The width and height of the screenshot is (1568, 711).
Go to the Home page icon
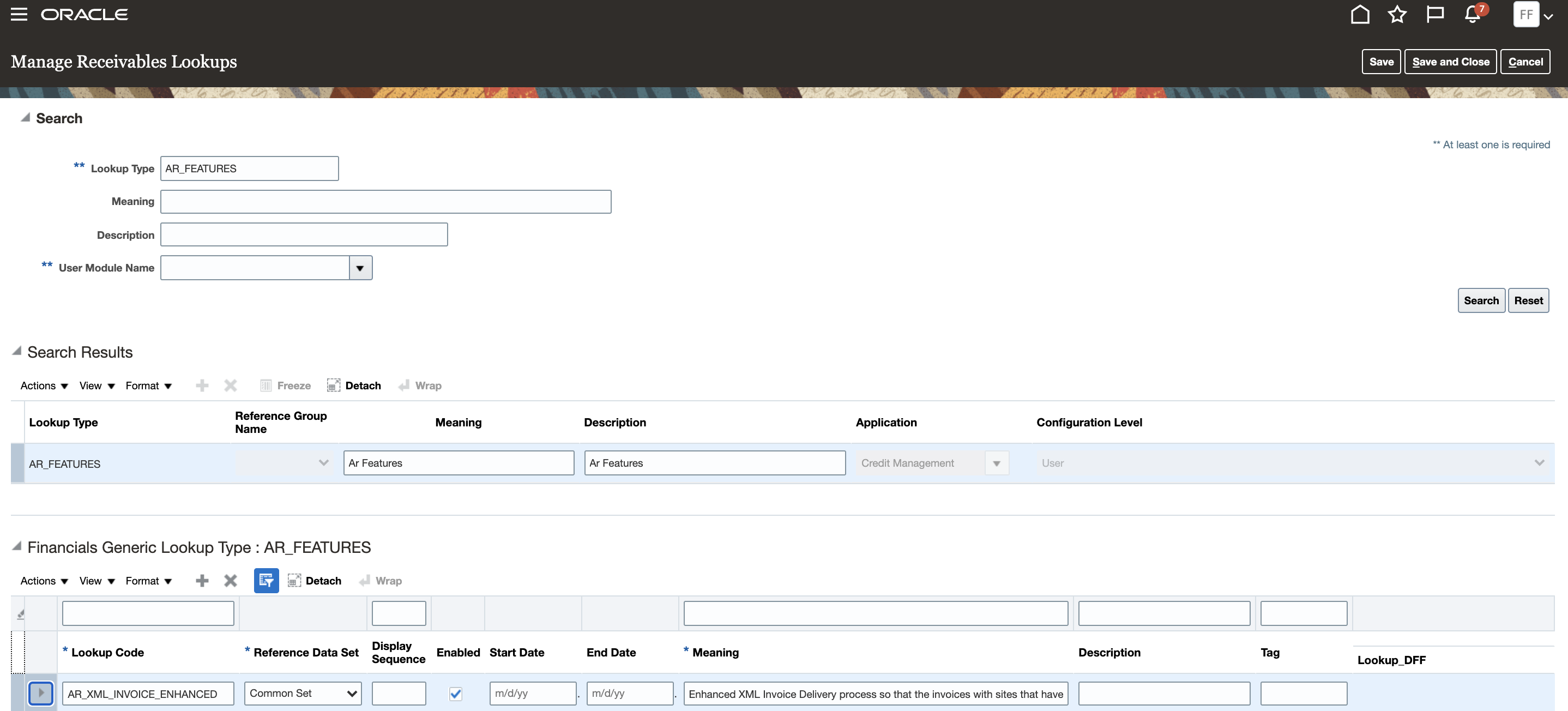point(1359,14)
